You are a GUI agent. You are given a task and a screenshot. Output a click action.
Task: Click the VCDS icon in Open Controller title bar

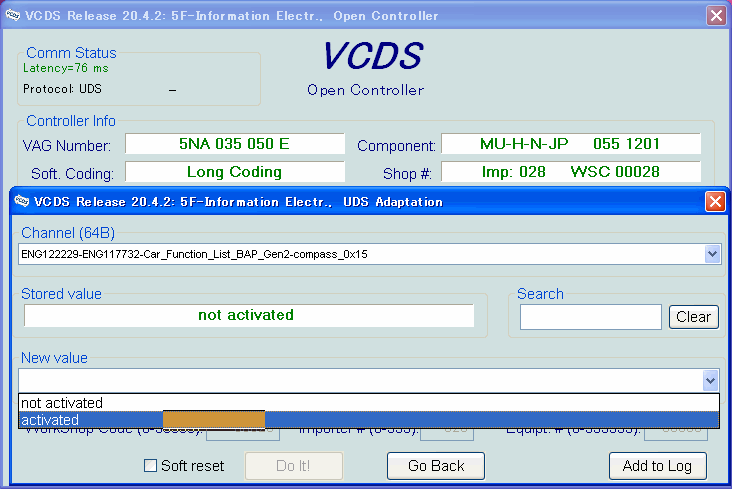13,15
